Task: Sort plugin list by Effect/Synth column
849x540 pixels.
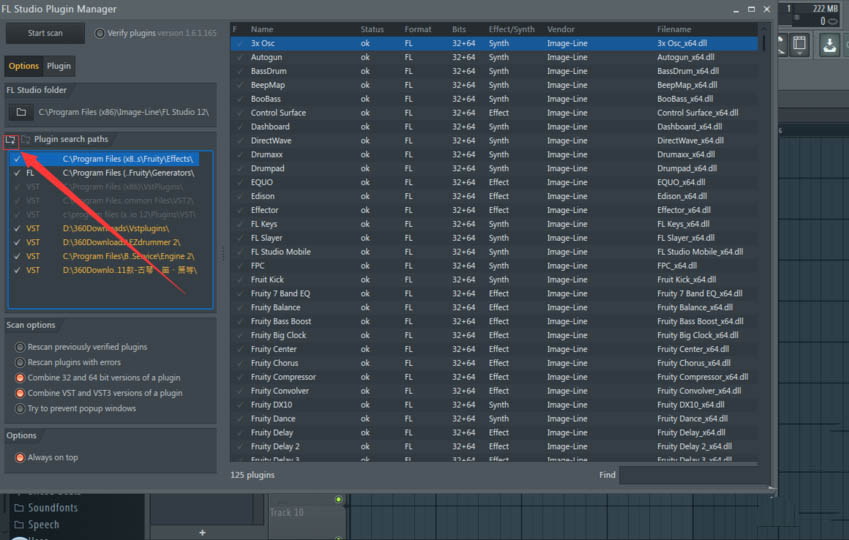Action: tap(511, 30)
